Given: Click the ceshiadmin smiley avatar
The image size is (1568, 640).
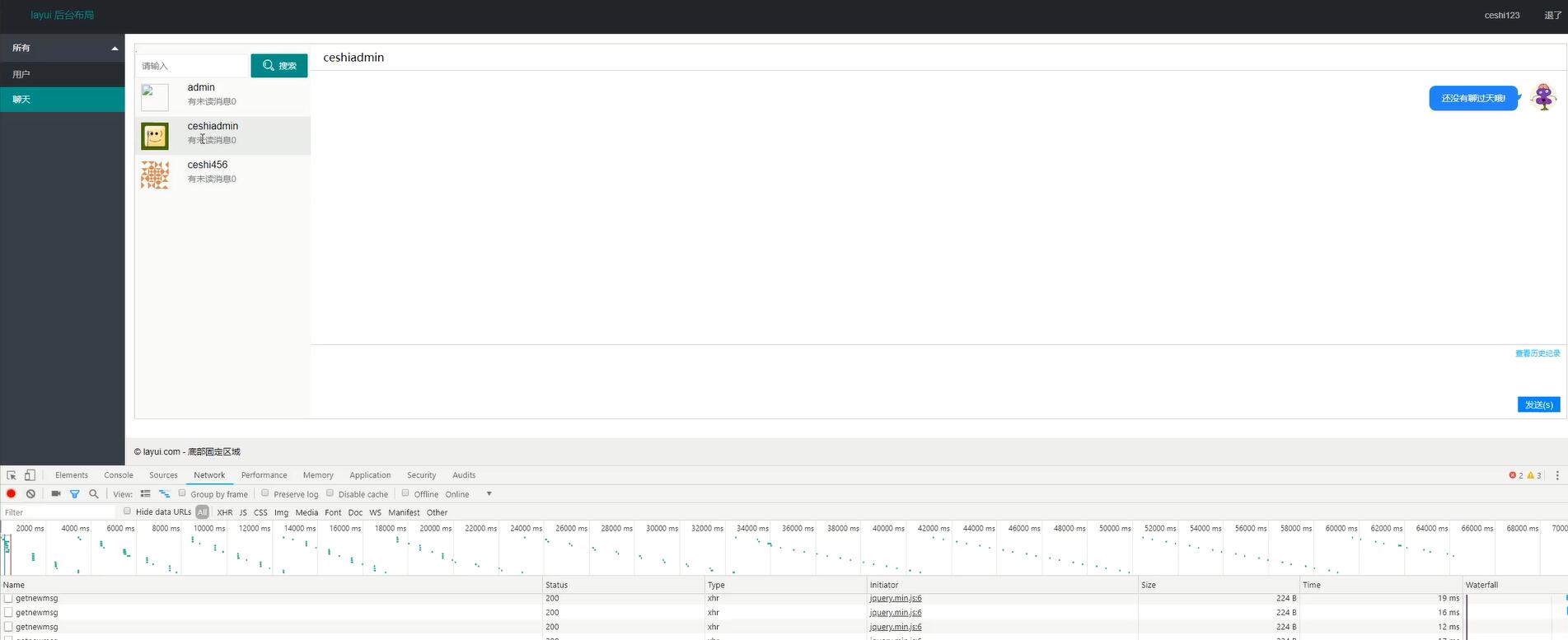Looking at the screenshot, I should tap(155, 136).
